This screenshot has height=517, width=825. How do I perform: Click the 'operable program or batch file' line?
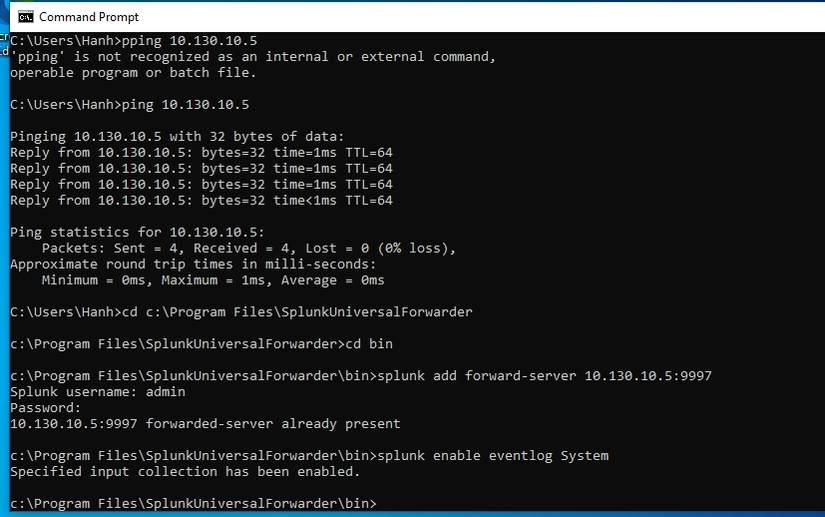[x=133, y=73]
